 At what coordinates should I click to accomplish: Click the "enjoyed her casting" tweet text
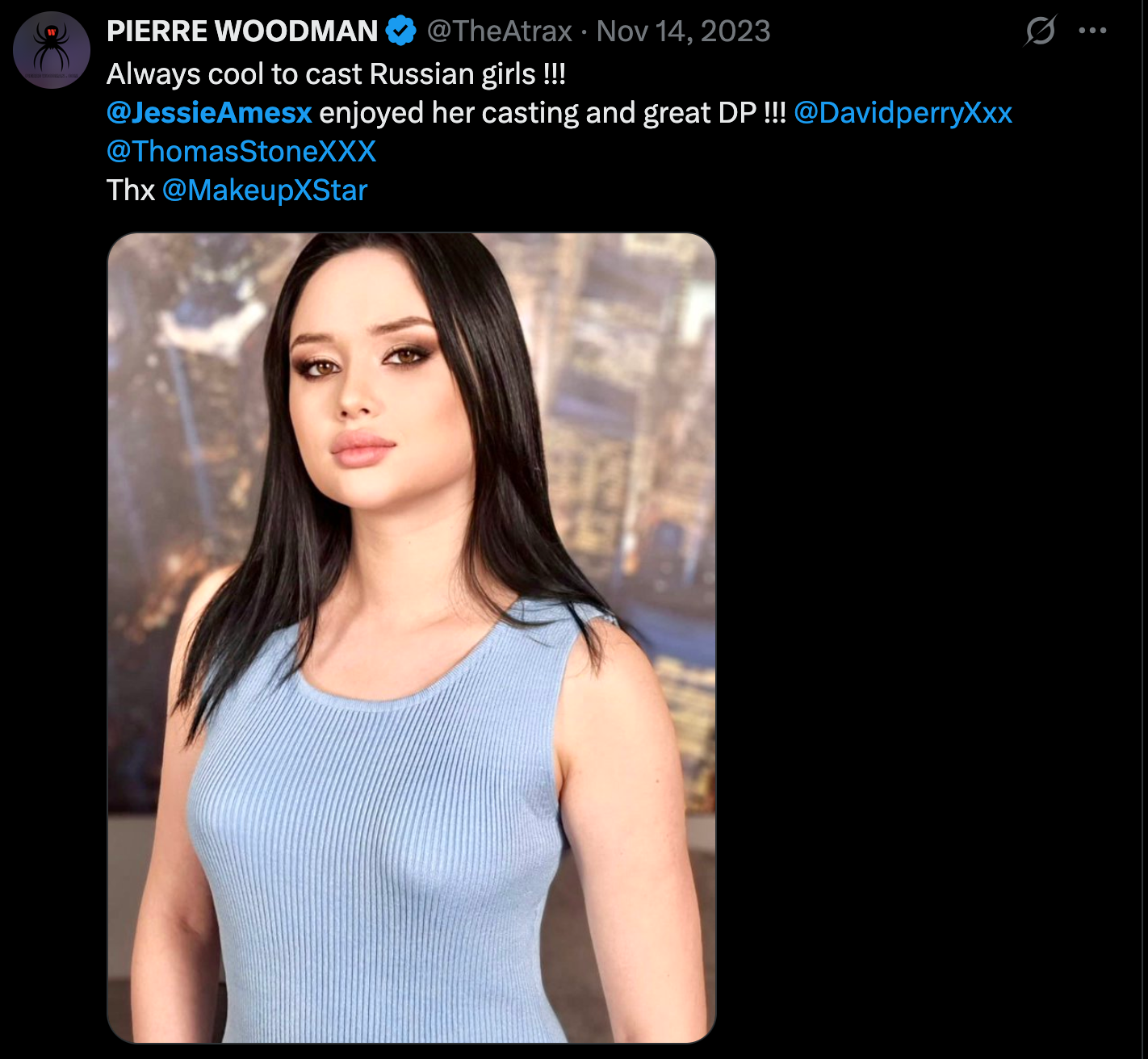click(448, 112)
